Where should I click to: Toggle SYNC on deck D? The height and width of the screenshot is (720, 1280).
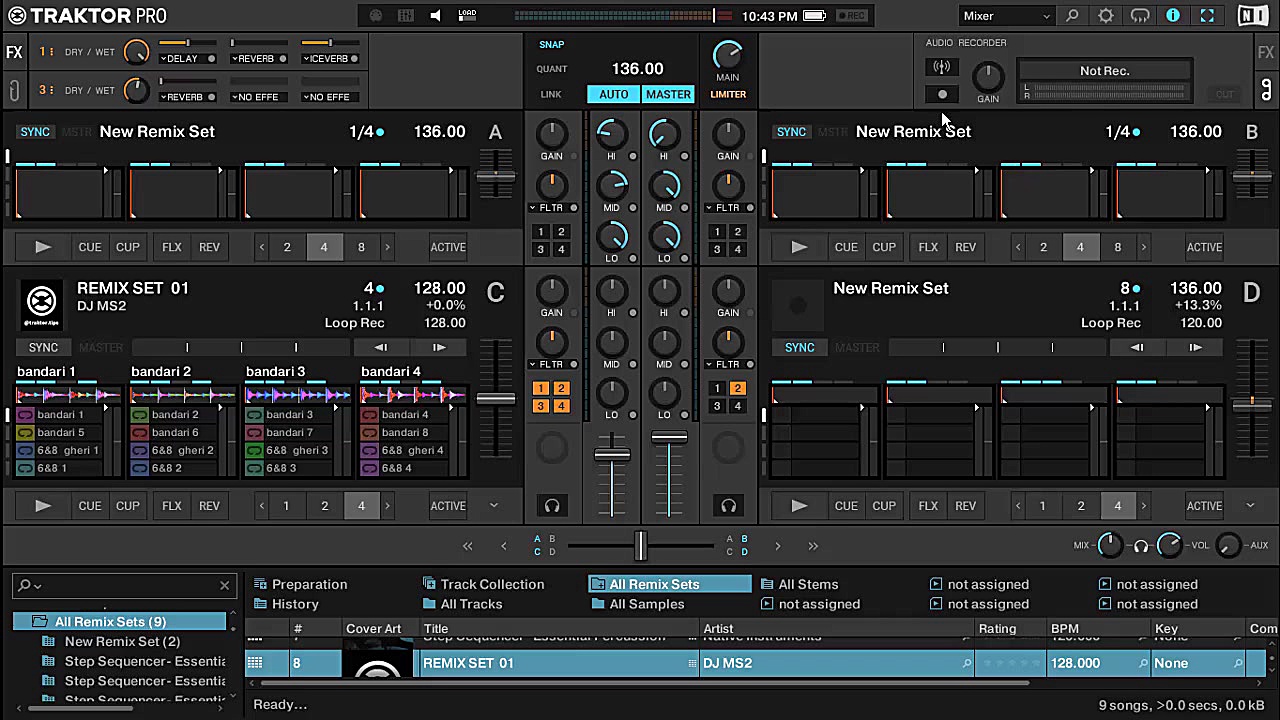[799, 347]
